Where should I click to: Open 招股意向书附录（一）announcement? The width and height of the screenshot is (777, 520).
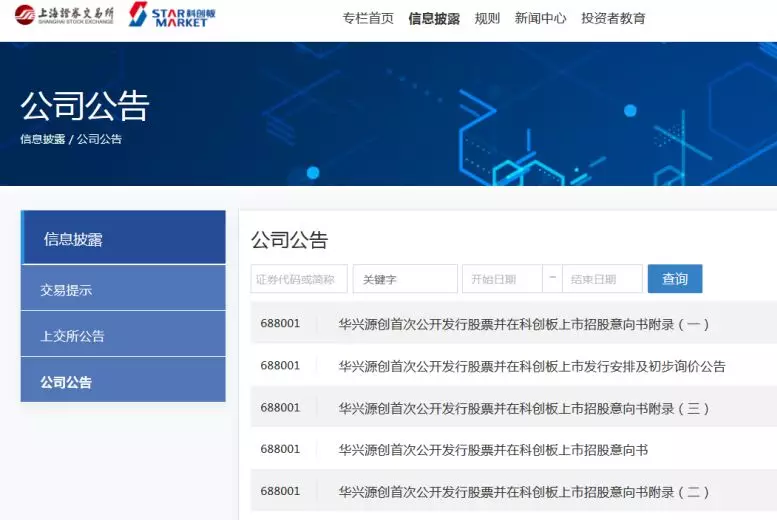(524, 325)
